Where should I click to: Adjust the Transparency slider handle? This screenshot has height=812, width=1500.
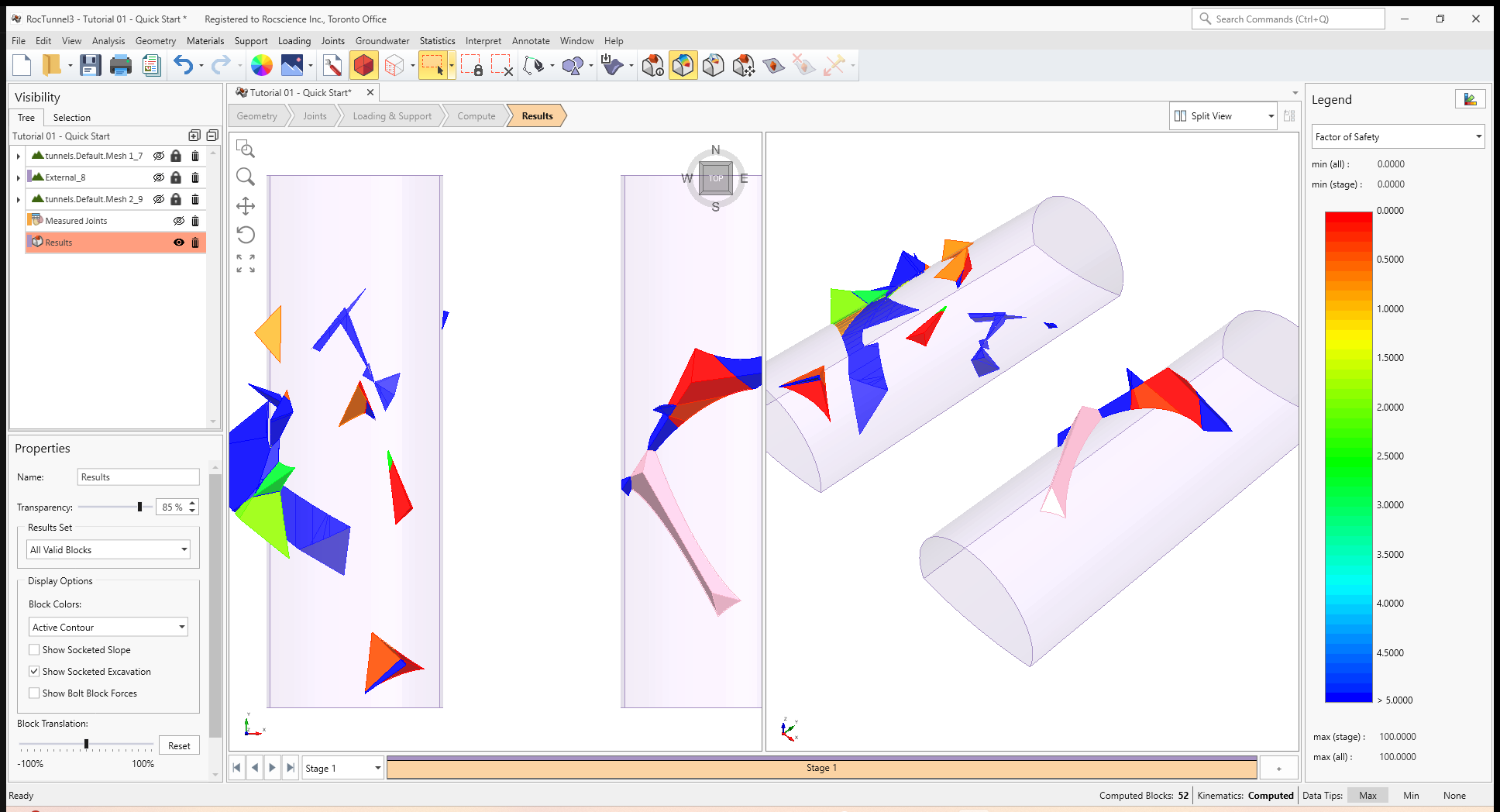point(139,507)
